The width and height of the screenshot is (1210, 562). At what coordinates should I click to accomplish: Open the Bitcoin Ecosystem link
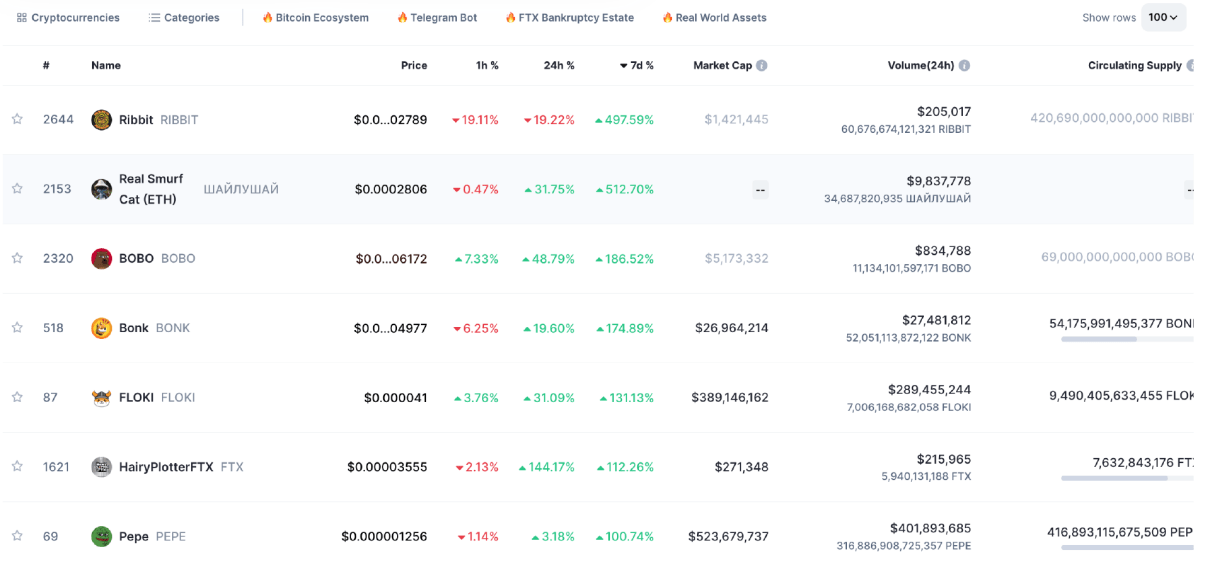(315, 18)
